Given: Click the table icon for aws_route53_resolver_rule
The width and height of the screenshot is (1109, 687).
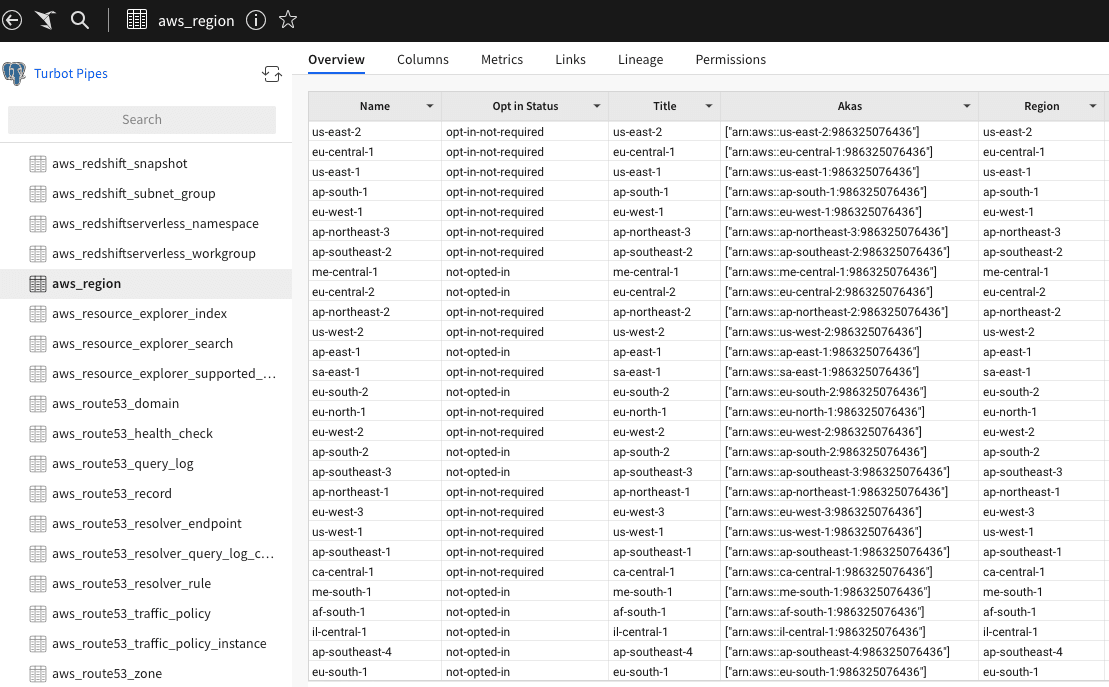Looking at the screenshot, I should point(37,584).
